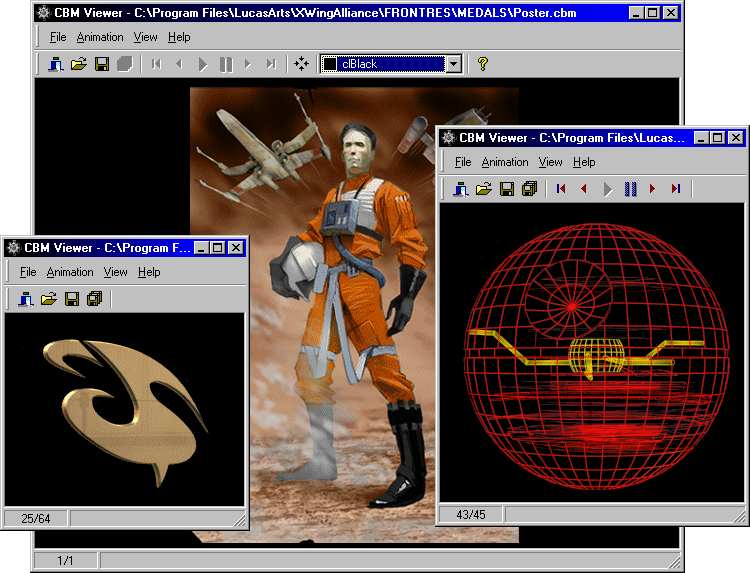Open Help menu in Poster.cbm window
Screen dimensions: 750x573
coord(179,37)
